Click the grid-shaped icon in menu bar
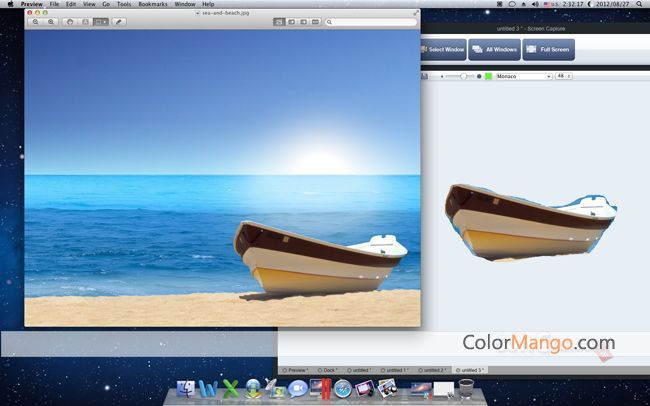 tap(500, 4)
